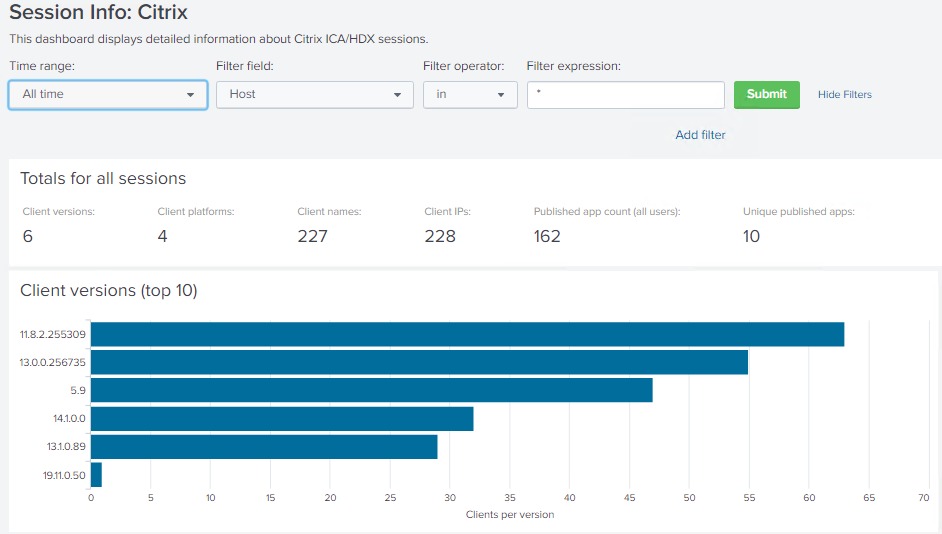Click the Client IPs value 228
This screenshot has height=534, width=942.
(x=440, y=236)
